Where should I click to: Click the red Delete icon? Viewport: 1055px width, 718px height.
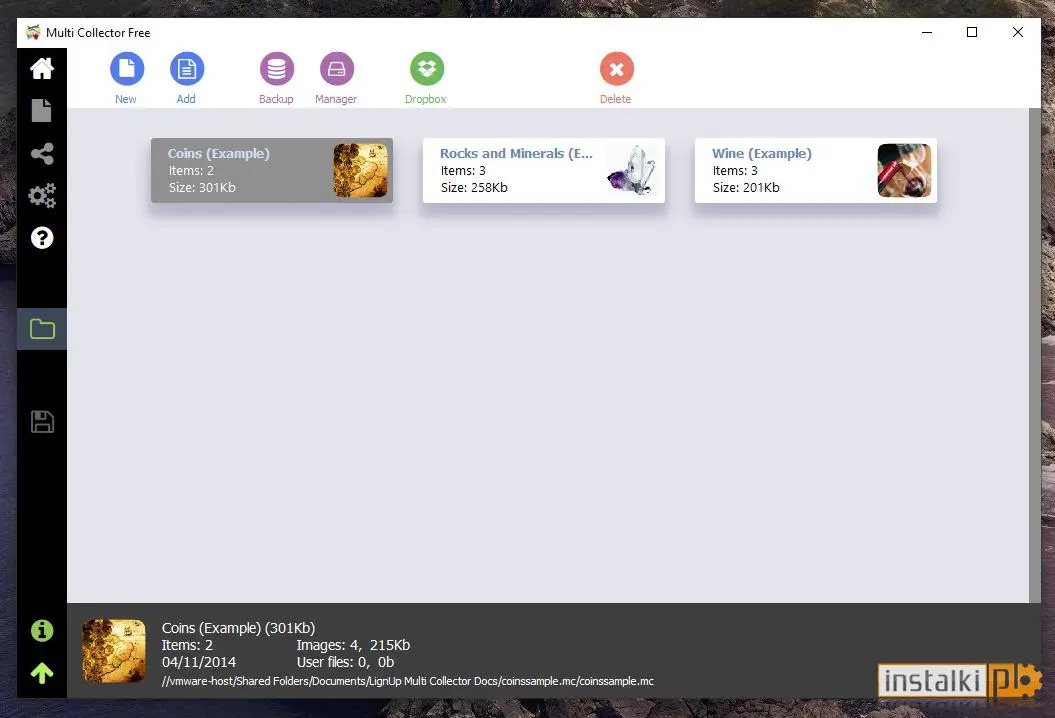(616, 69)
